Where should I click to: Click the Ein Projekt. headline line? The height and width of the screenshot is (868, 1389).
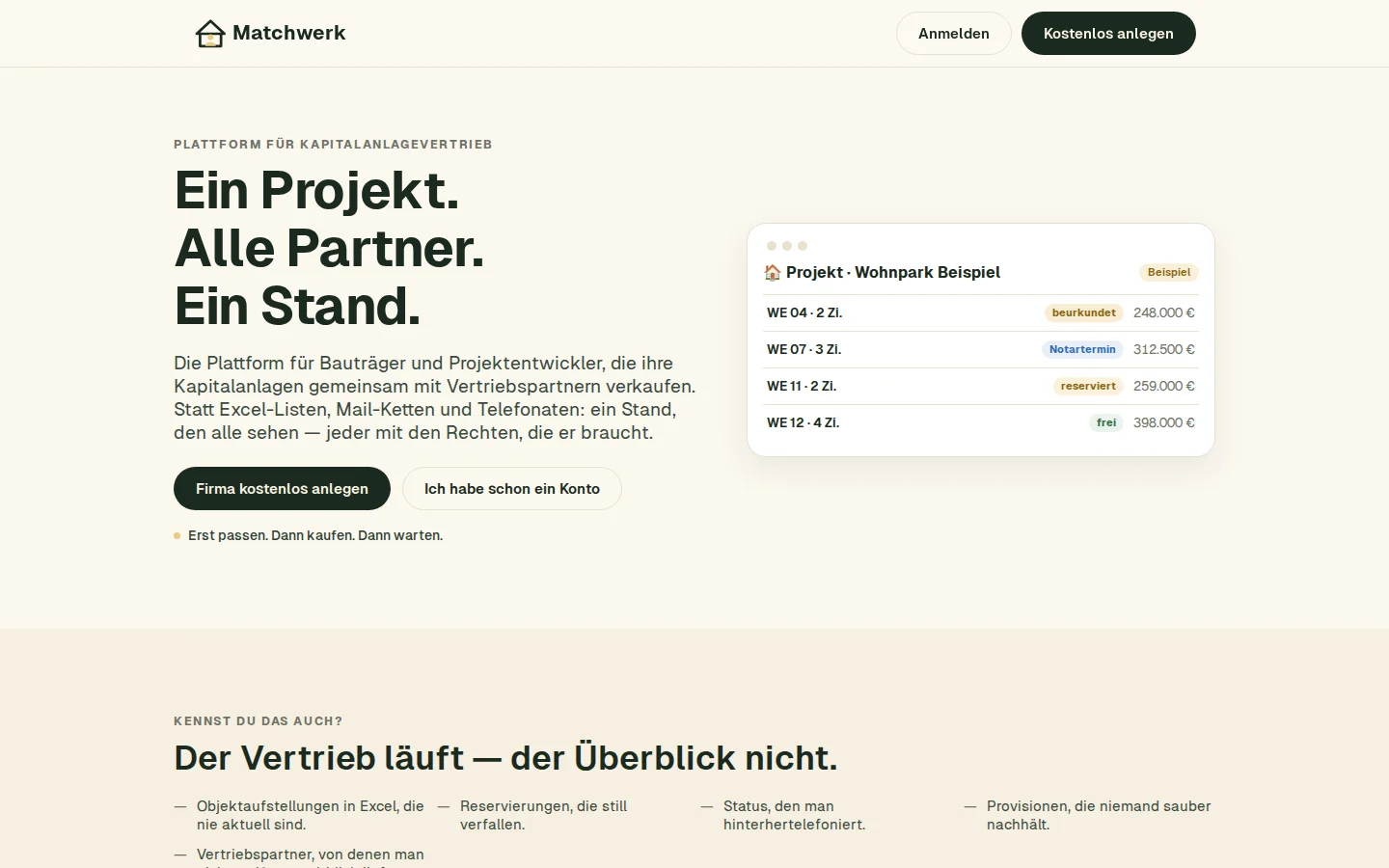316,190
